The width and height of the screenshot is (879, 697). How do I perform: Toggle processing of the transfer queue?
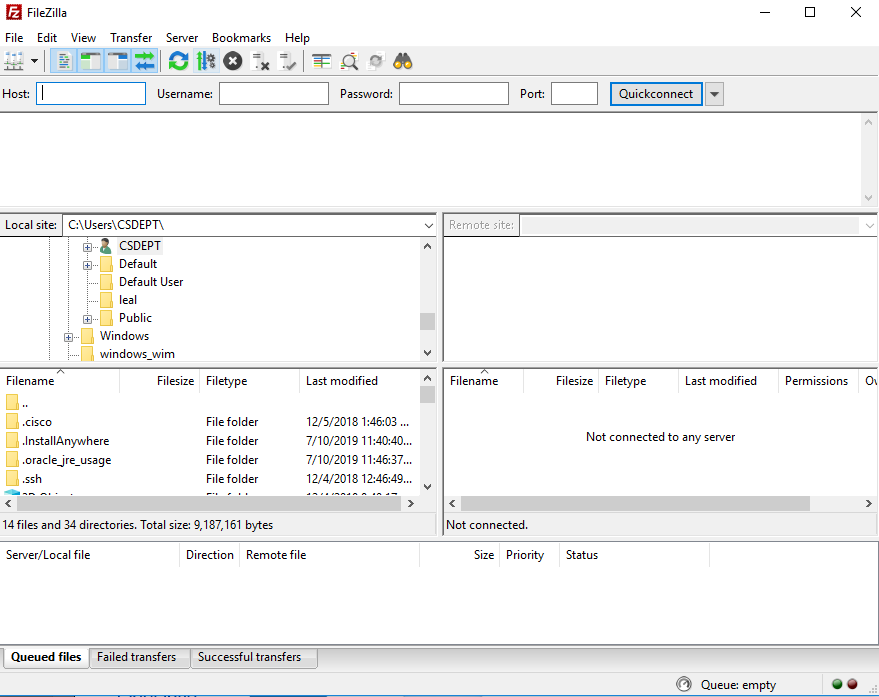(206, 61)
